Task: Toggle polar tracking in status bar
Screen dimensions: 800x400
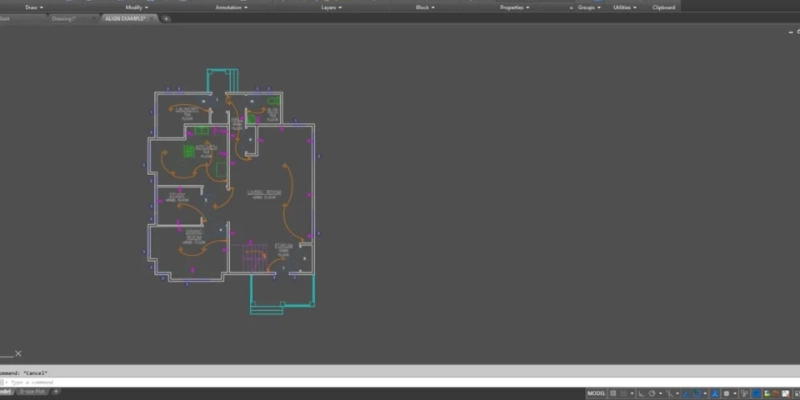Action: pyautogui.click(x=652, y=393)
